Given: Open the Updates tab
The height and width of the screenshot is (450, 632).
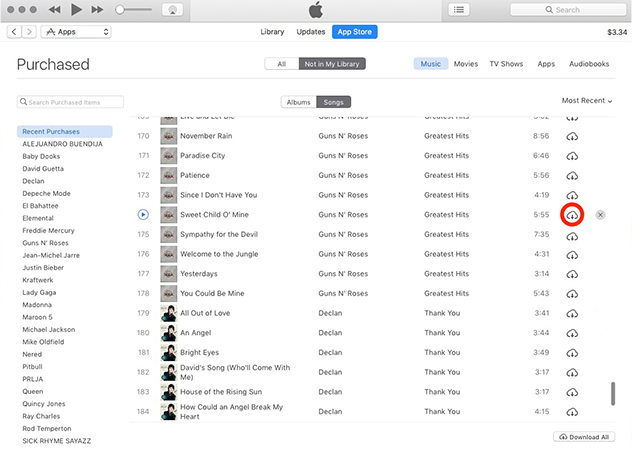Looking at the screenshot, I should 310,32.
